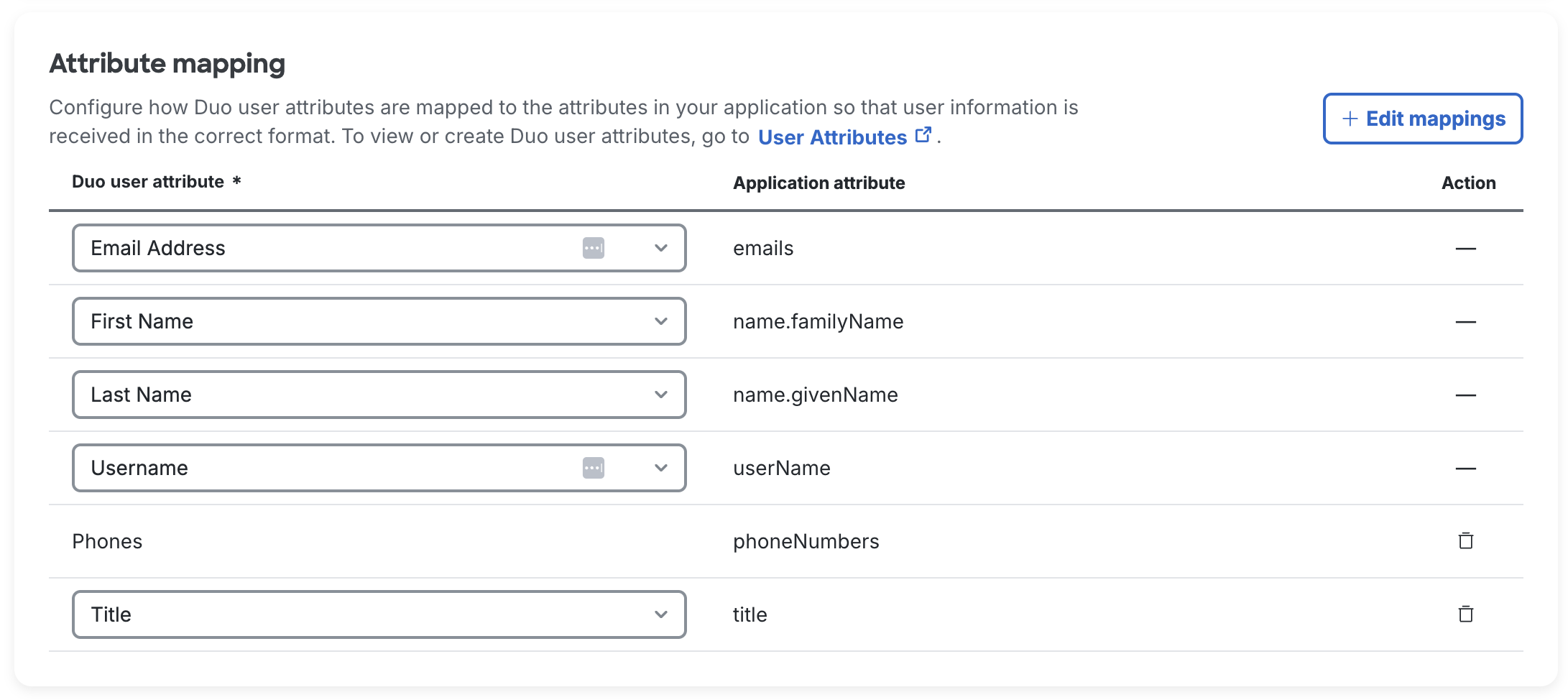Click the Title field text

111,614
